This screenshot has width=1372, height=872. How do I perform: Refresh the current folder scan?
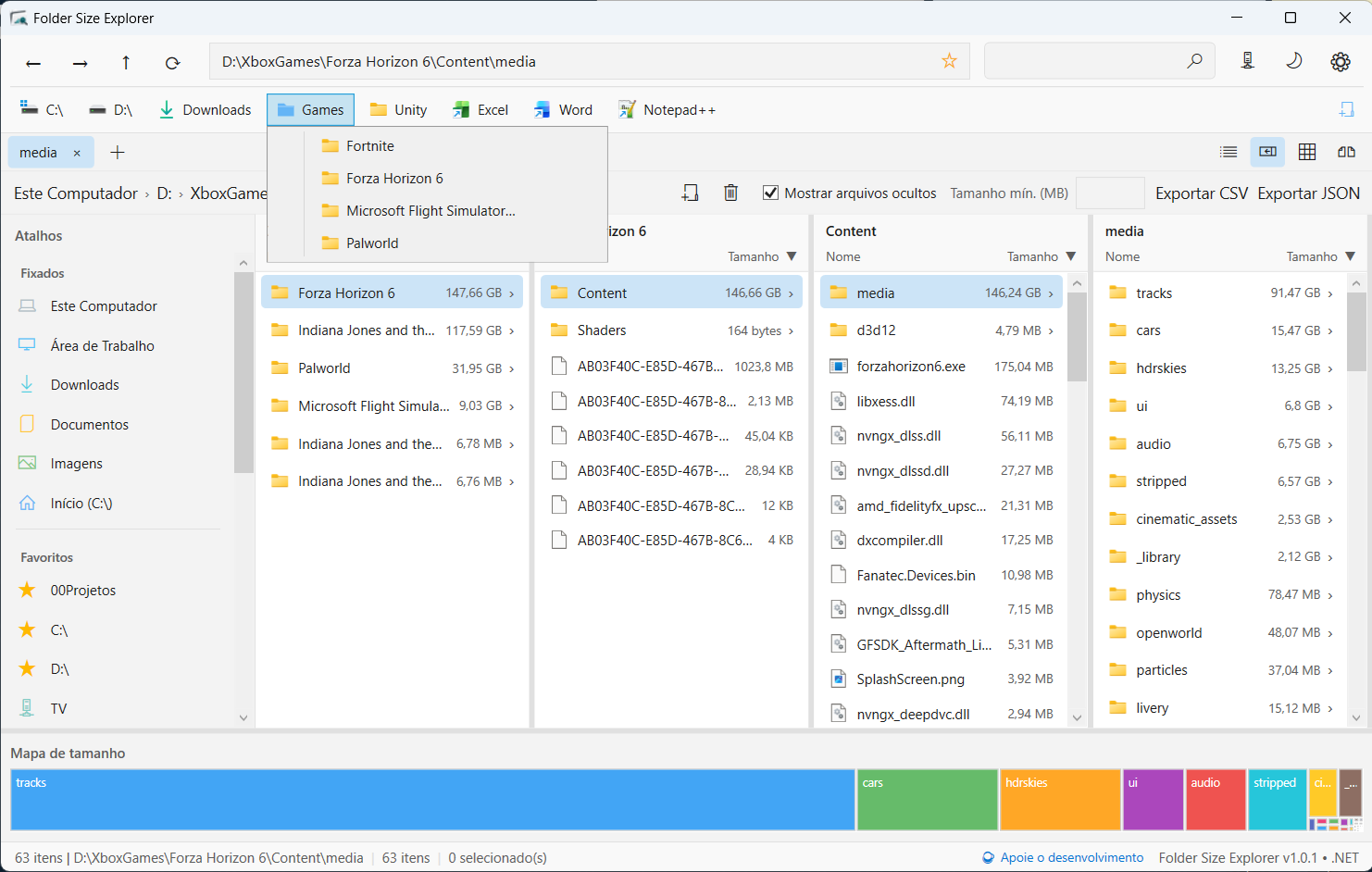(x=172, y=63)
